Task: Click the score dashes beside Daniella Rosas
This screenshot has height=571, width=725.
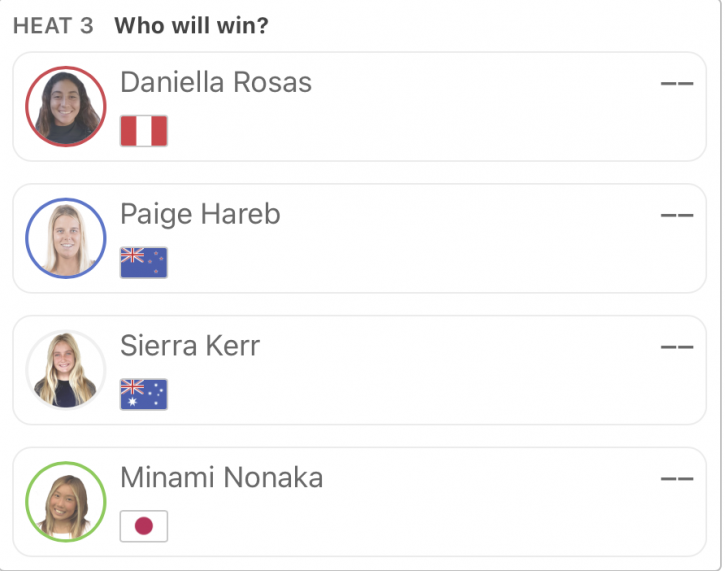Action: pyautogui.click(x=677, y=84)
